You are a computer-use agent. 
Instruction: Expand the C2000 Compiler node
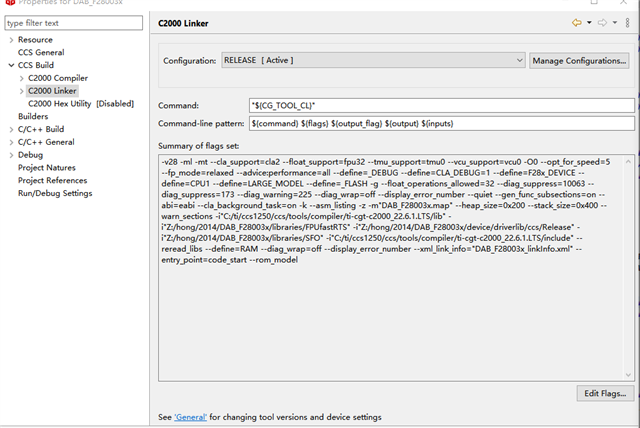pos(21,78)
